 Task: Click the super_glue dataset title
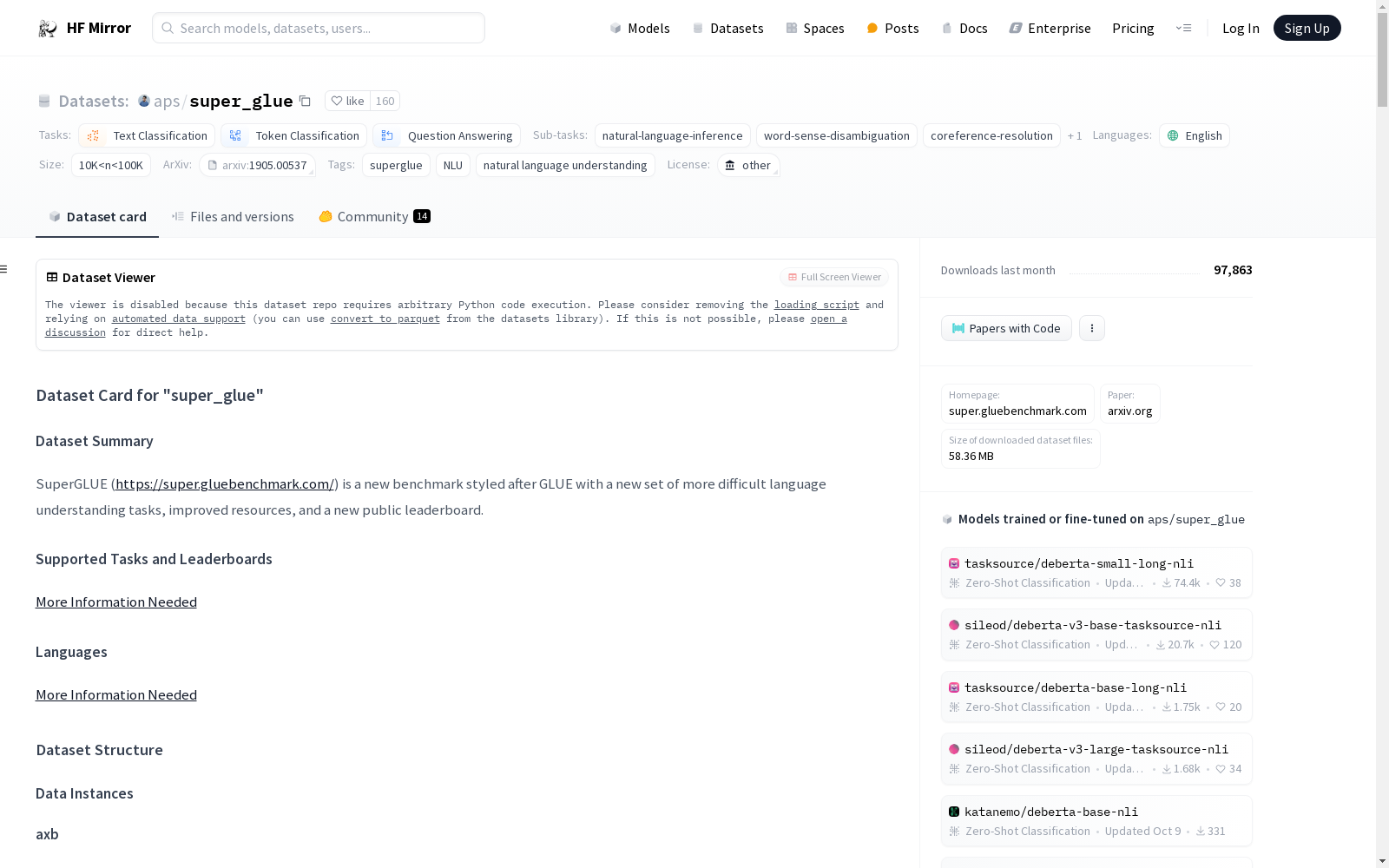click(x=241, y=101)
